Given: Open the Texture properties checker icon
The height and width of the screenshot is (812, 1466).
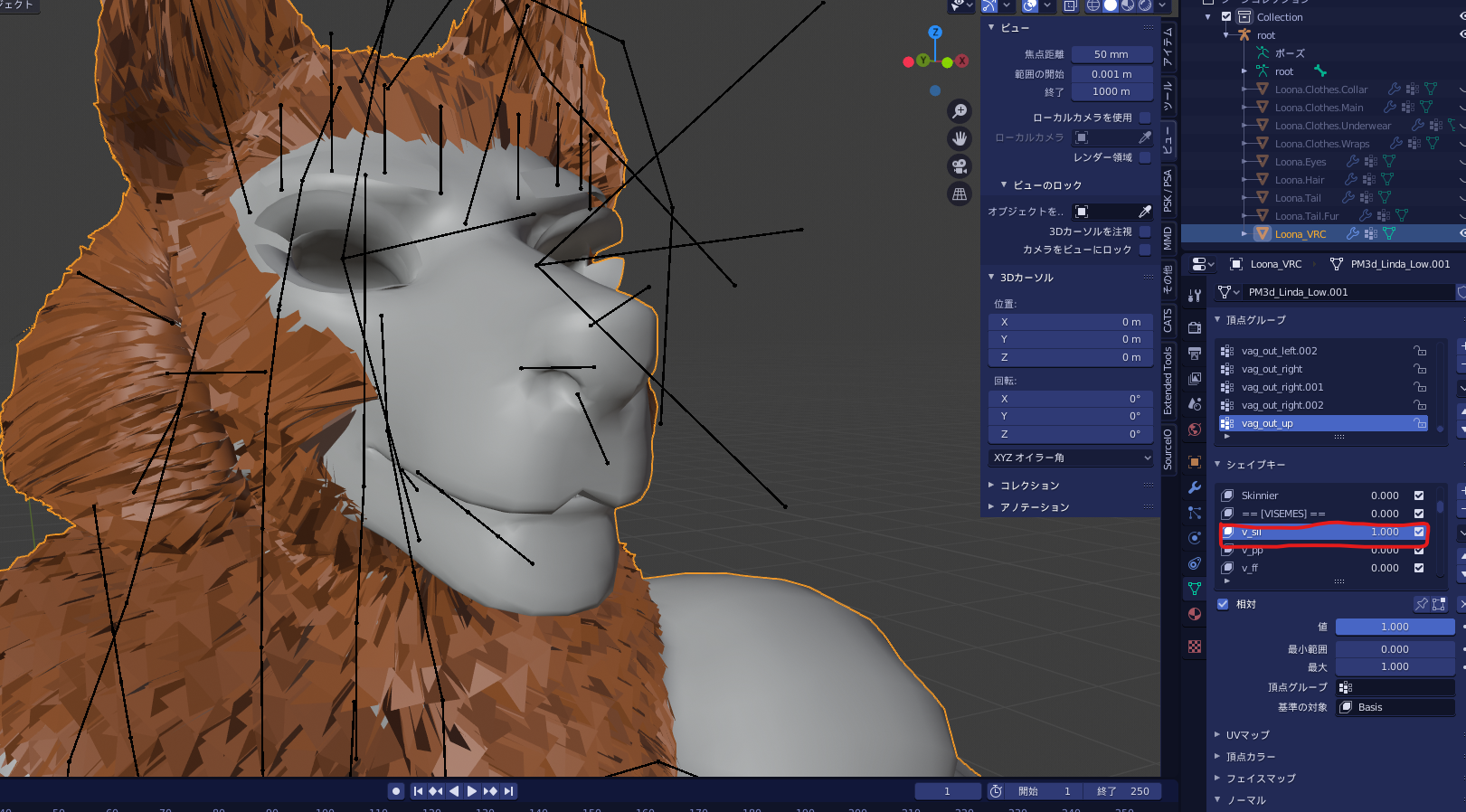Looking at the screenshot, I should 1195,647.
